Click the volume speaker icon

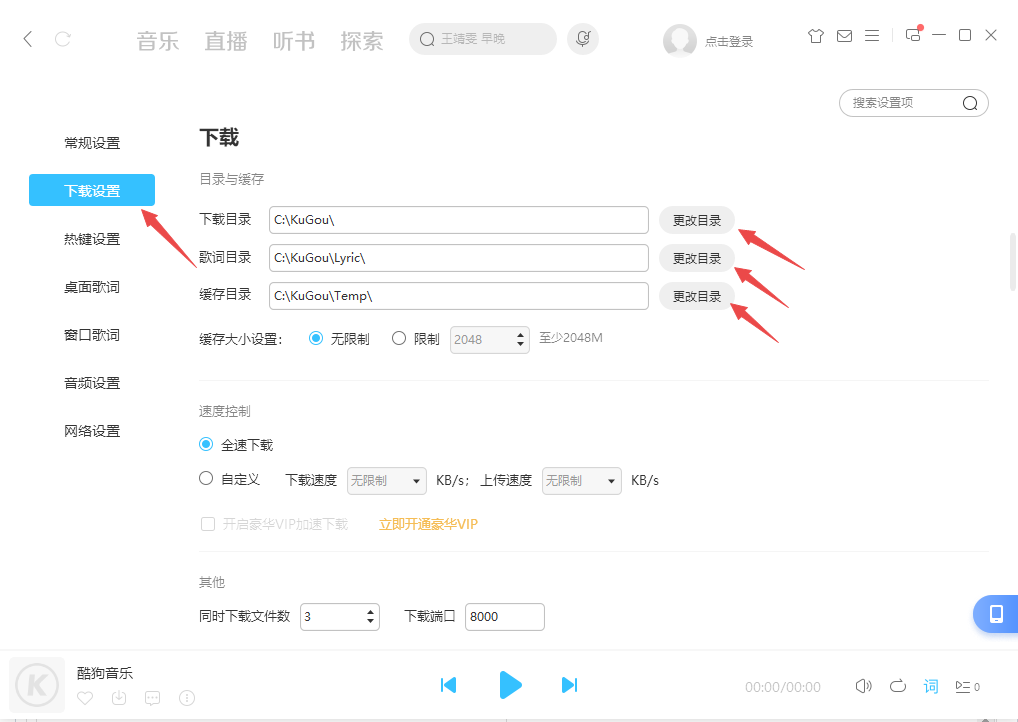pyautogui.click(x=863, y=686)
